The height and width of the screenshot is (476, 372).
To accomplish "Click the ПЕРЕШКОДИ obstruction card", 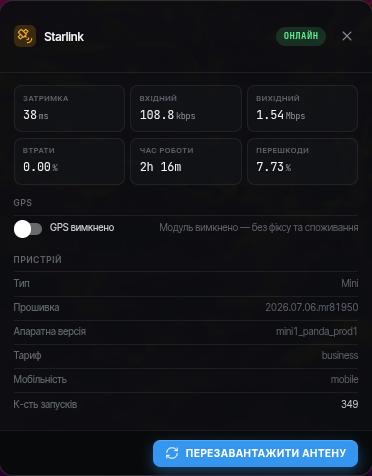I will (x=302, y=161).
